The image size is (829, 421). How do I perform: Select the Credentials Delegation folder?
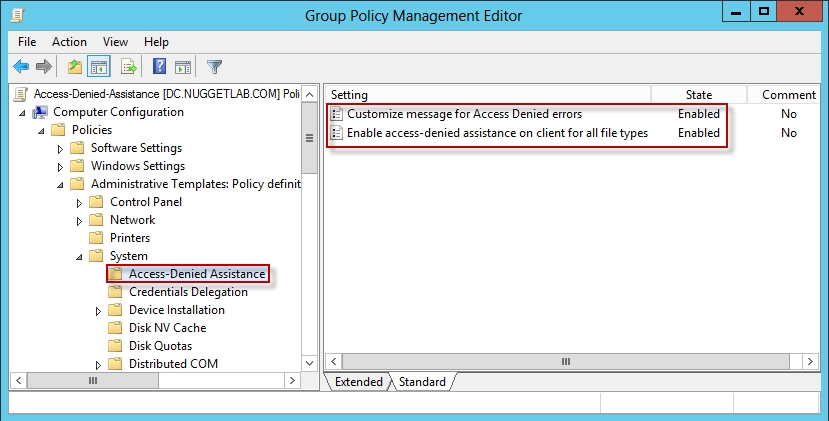coord(188,292)
